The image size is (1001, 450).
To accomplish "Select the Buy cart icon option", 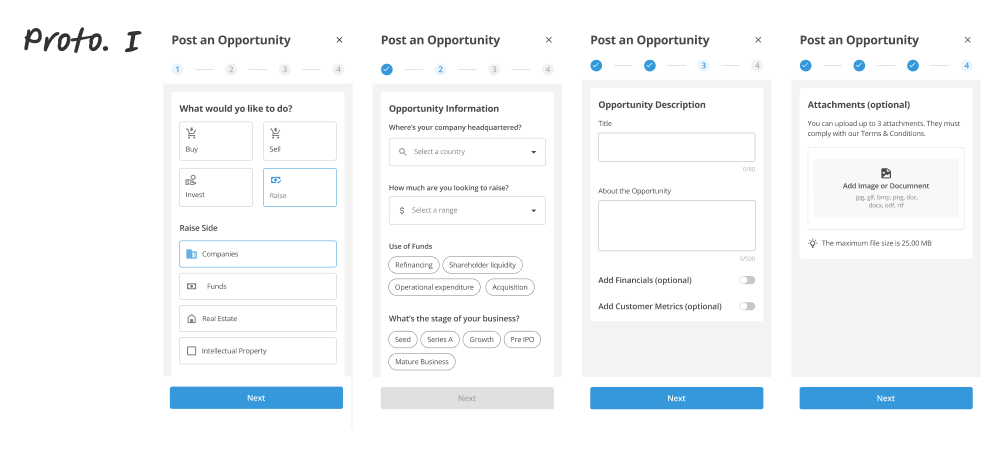I will 191,133.
